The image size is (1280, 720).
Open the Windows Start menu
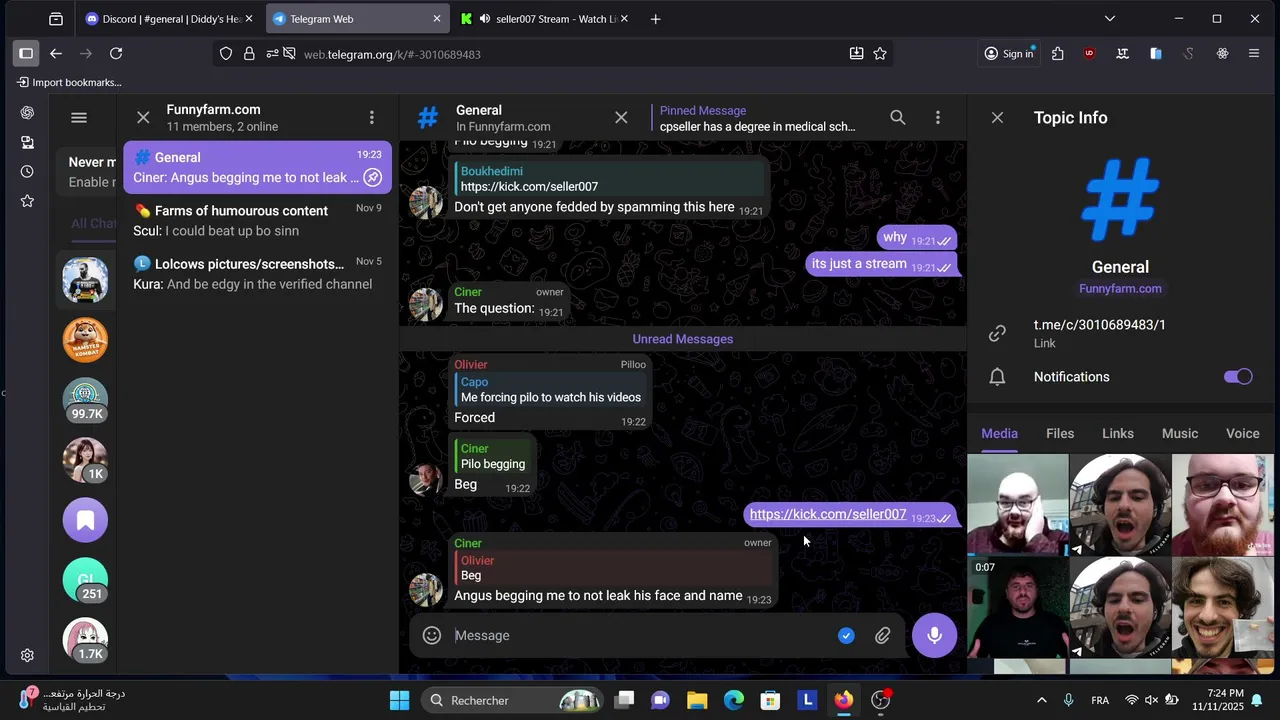[399, 700]
